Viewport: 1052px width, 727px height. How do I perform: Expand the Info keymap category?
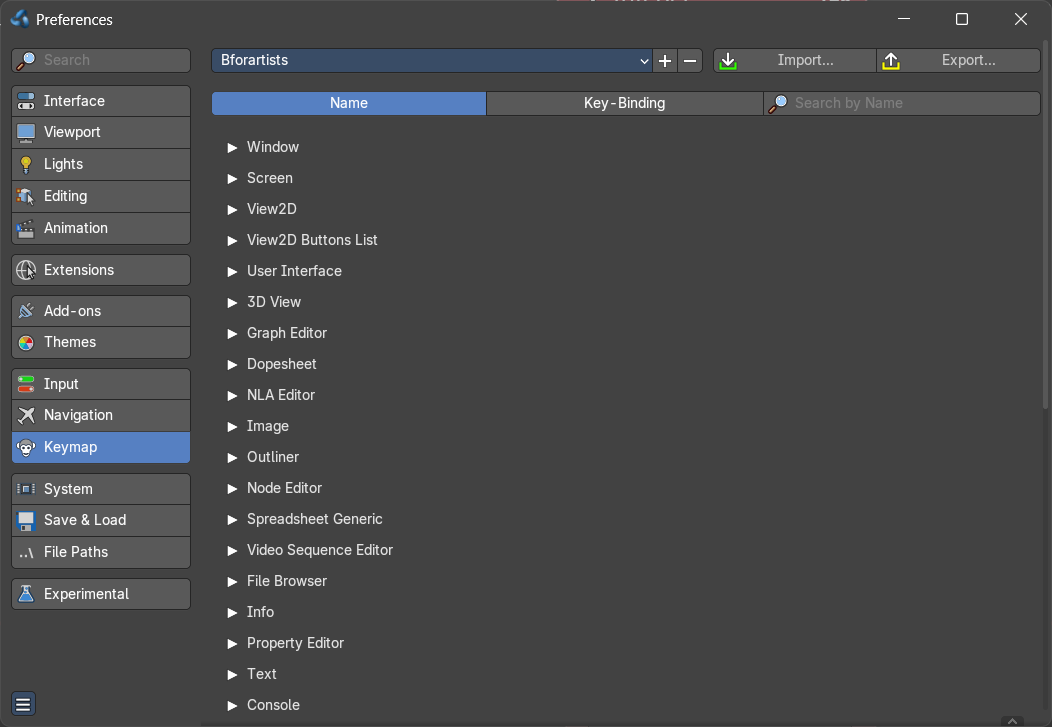[232, 612]
